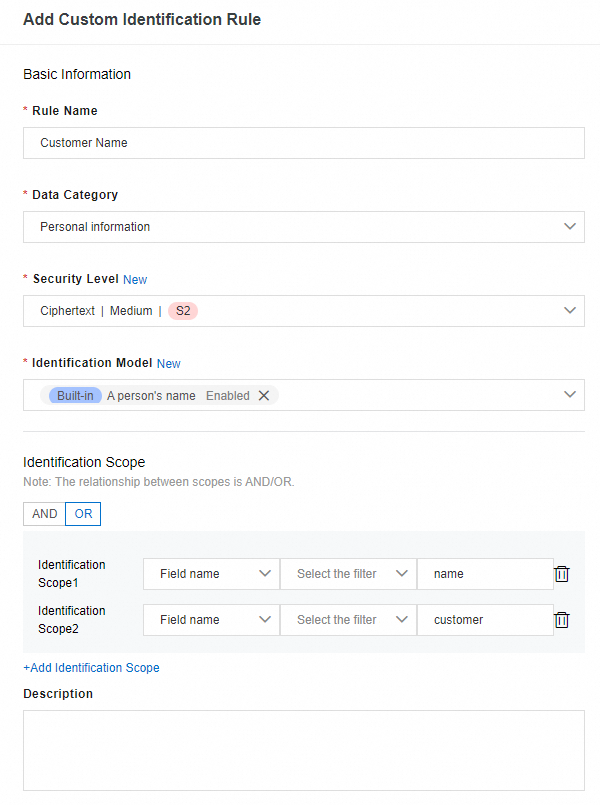Remove the 'A person's name' model tag

coord(264,396)
